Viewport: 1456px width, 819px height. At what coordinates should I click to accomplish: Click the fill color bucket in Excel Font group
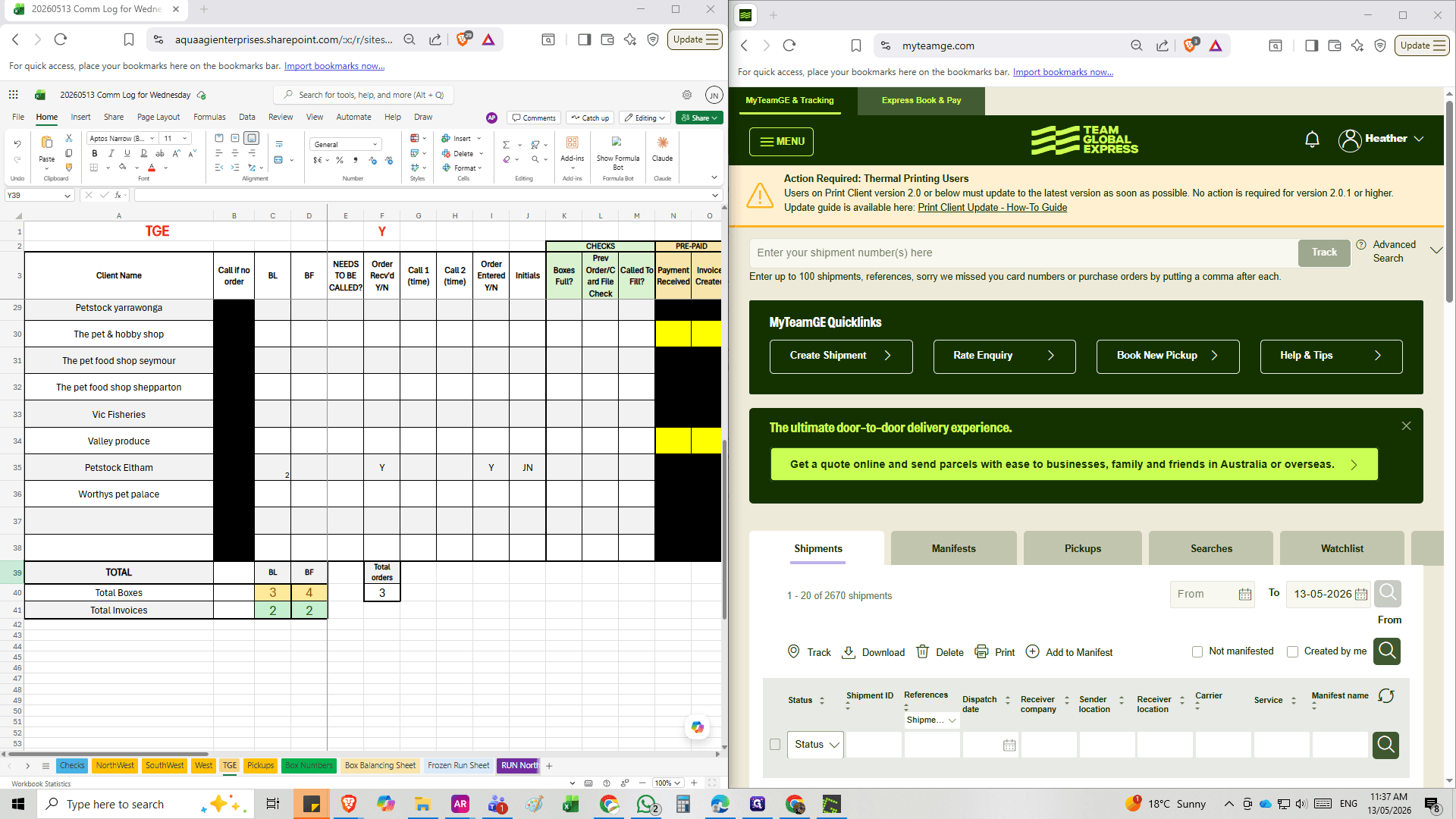tap(122, 168)
